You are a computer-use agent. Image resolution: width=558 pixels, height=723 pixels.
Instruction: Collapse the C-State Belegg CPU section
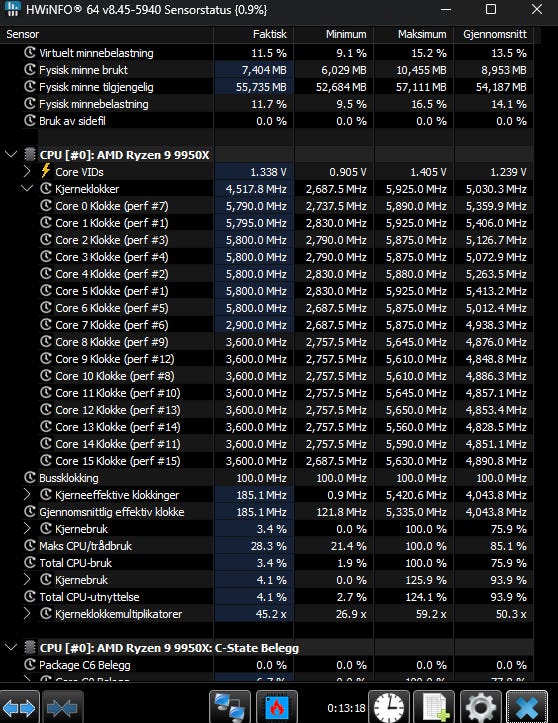click(11, 648)
